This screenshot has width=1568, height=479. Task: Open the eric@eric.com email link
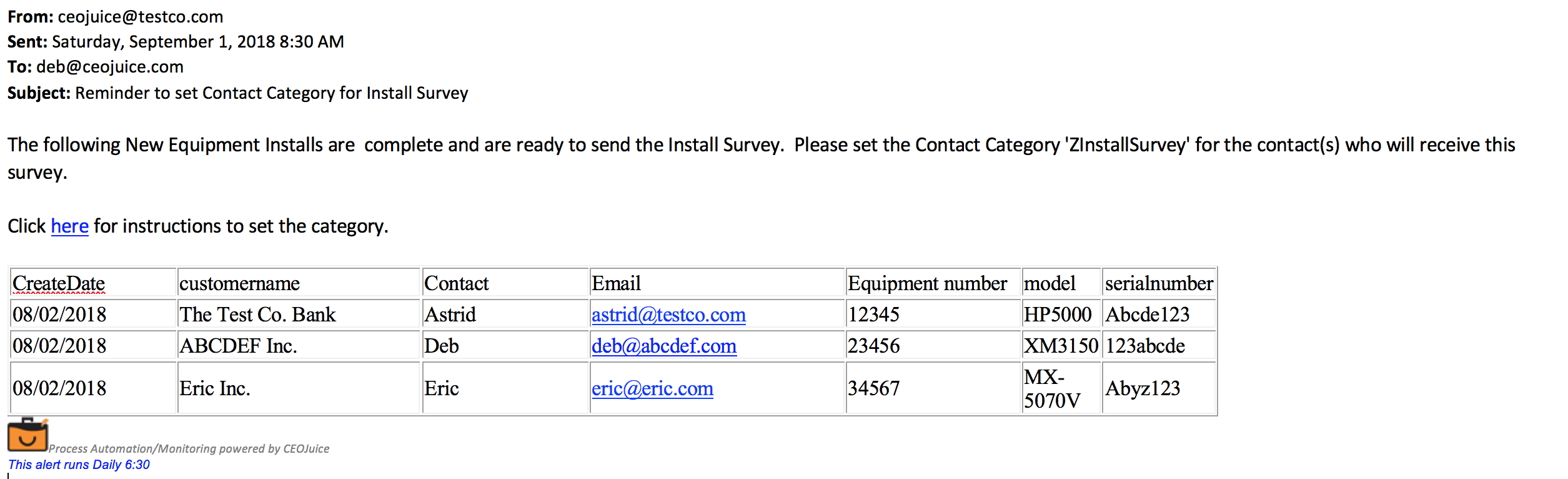tap(652, 388)
